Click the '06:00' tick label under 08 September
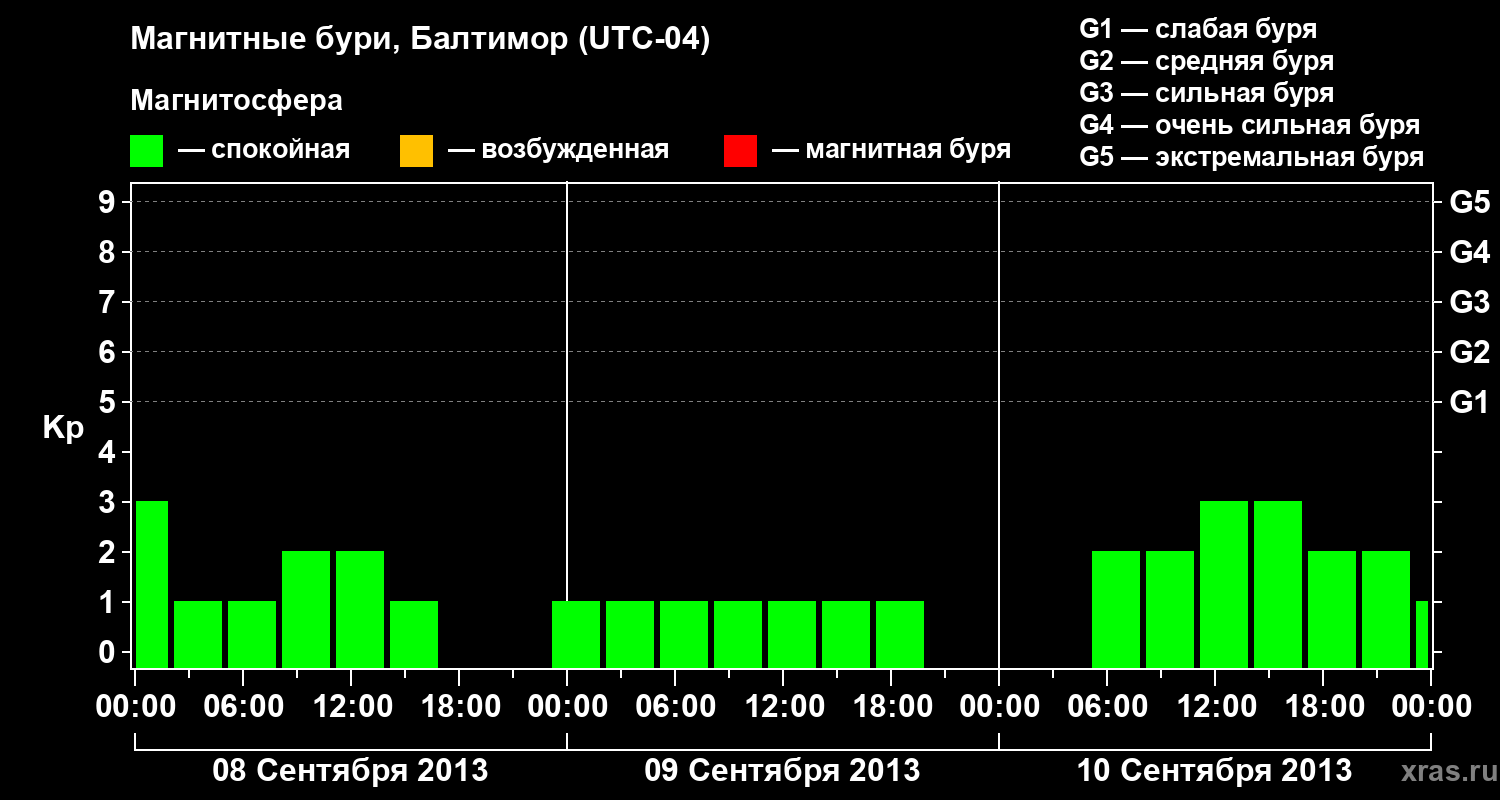Screen dimensions: 1500x800 click(244, 706)
